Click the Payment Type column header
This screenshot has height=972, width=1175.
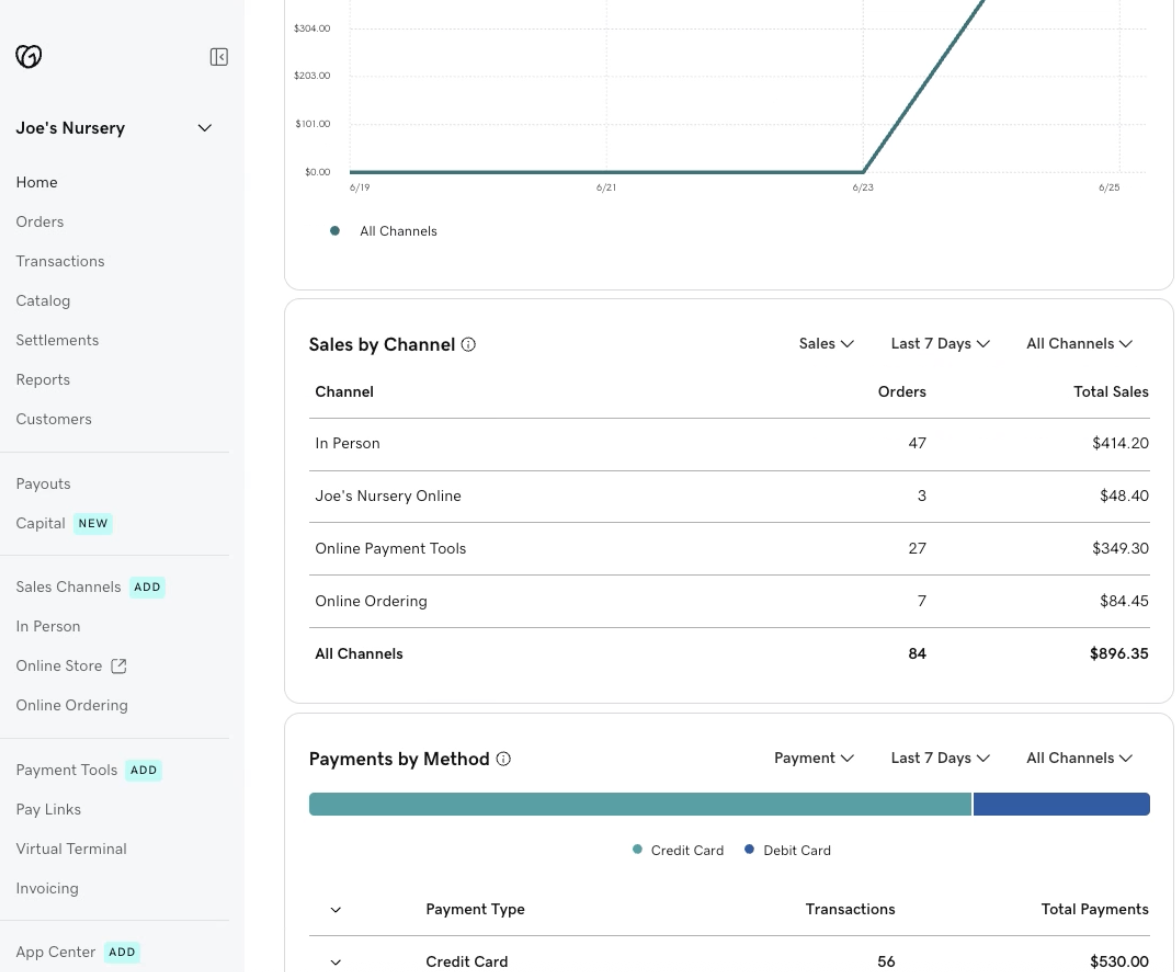tap(475, 910)
